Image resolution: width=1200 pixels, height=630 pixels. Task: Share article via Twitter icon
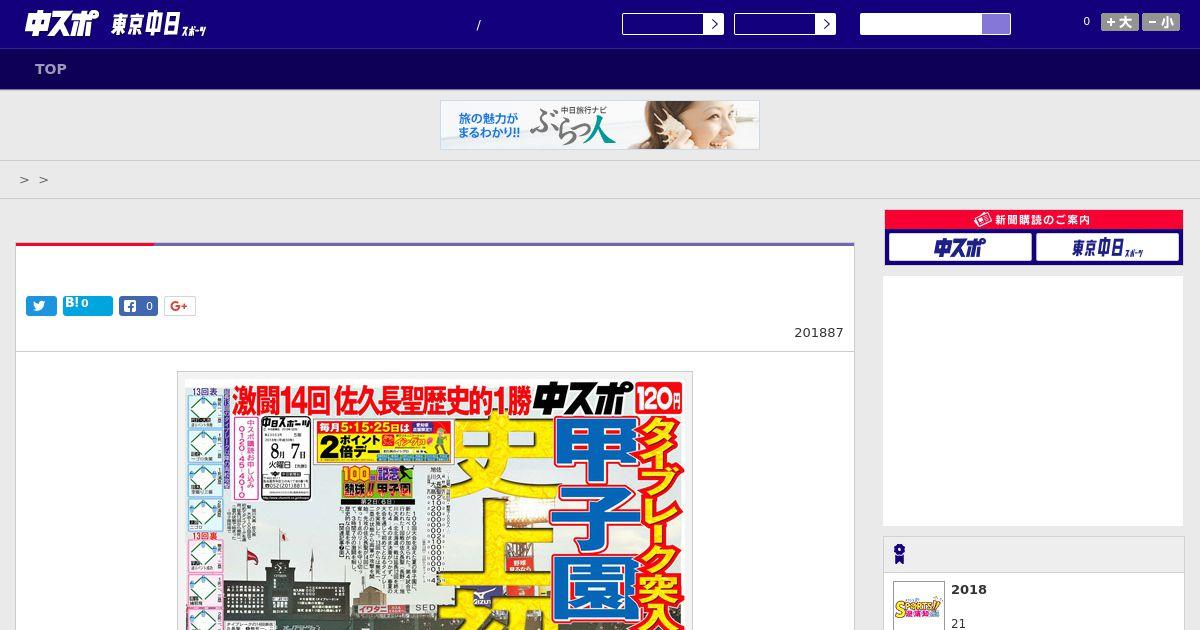pos(41,306)
